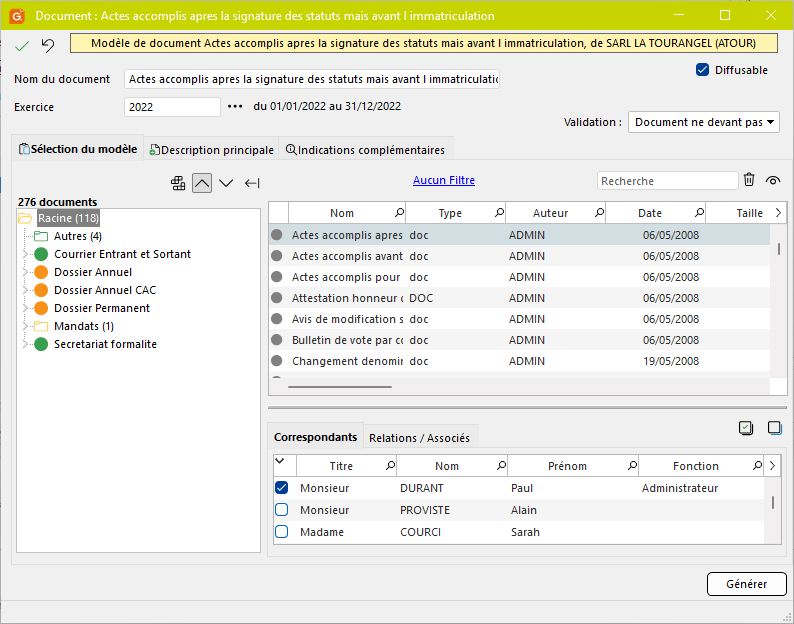The height and width of the screenshot is (624, 794).
Task: Click the left arrow collapse panel icon
Action: coord(252,182)
